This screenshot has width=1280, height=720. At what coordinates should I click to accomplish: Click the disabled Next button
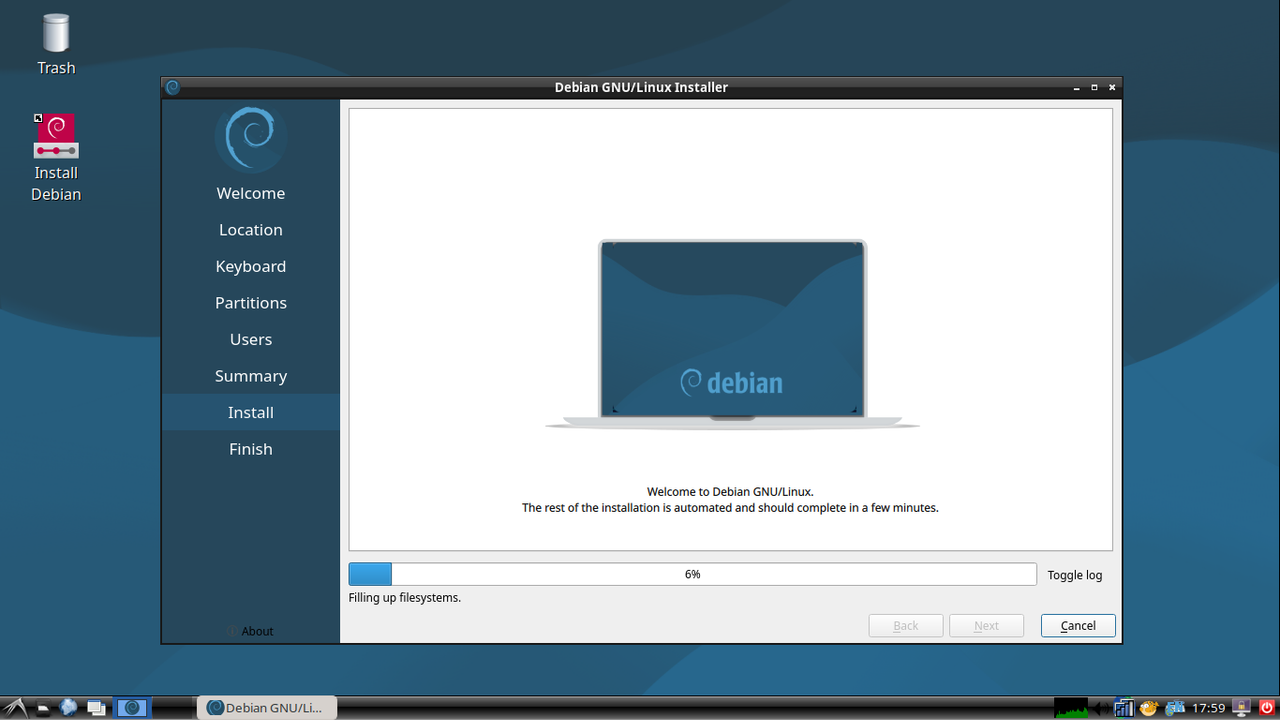tap(986, 625)
